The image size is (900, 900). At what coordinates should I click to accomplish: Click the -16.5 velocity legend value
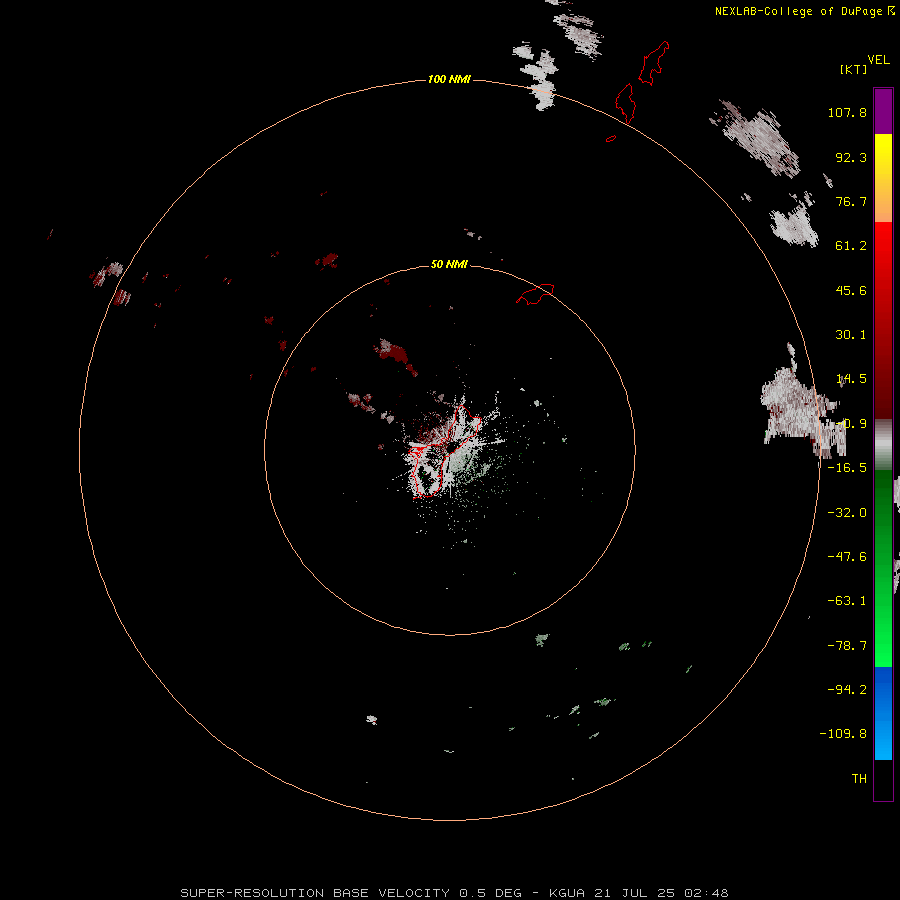click(847, 468)
